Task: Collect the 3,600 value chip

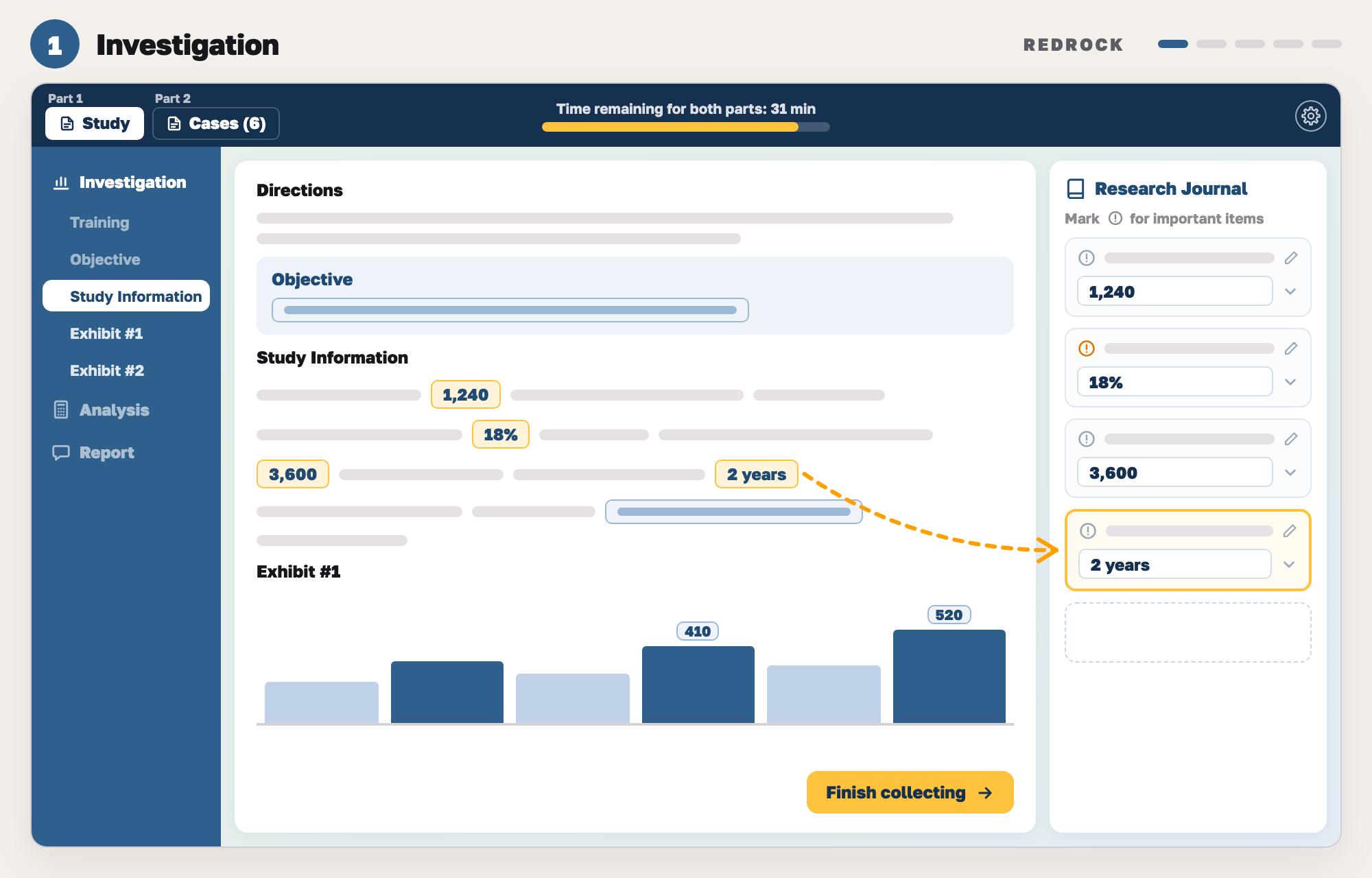Action: click(293, 474)
